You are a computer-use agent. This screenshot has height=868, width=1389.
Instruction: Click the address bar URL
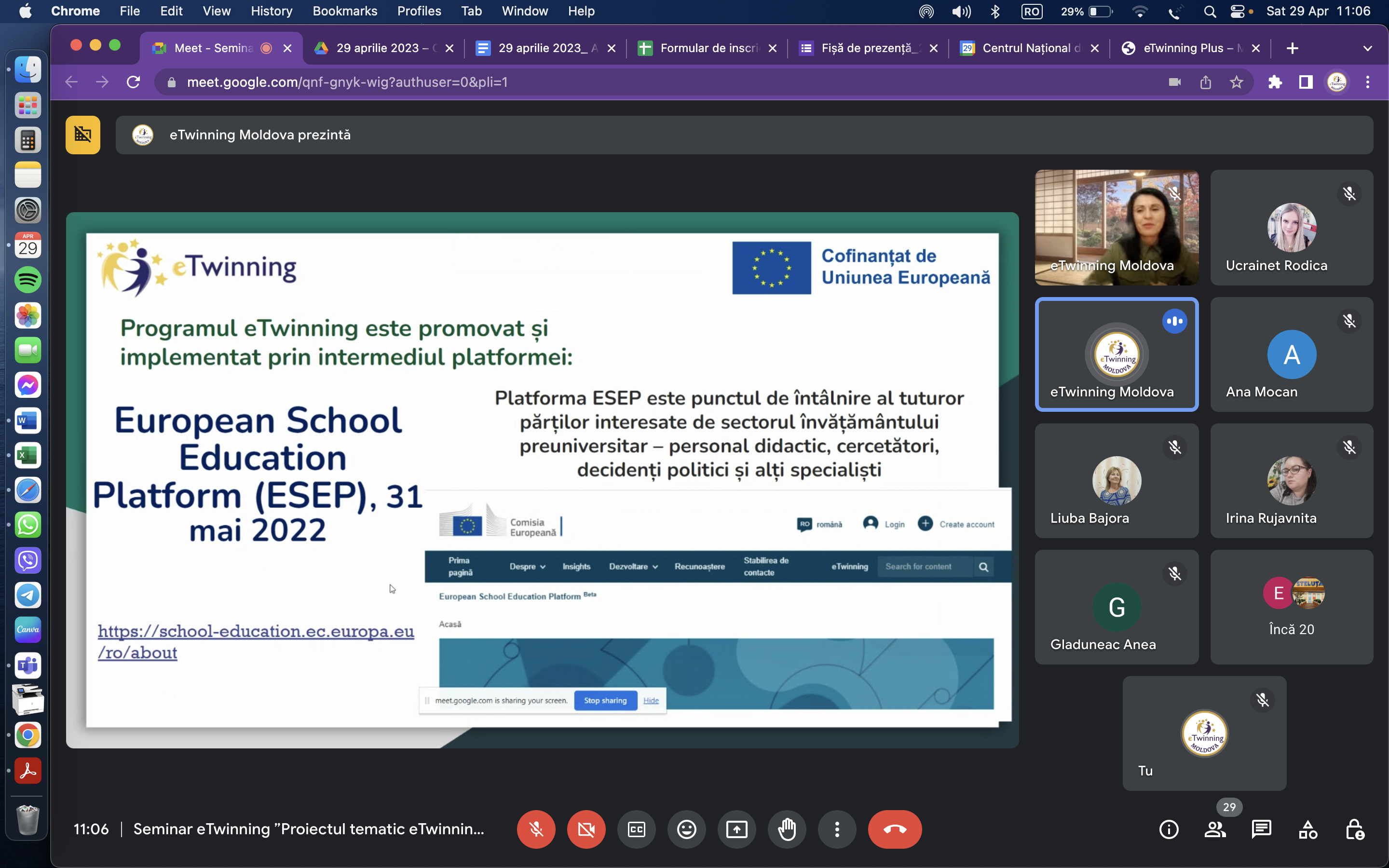coord(347,82)
